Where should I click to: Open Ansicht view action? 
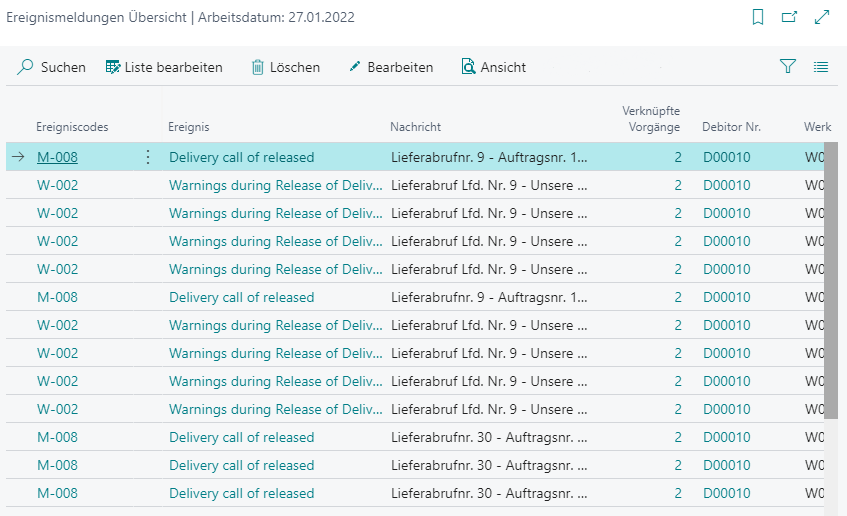pyautogui.click(x=493, y=67)
